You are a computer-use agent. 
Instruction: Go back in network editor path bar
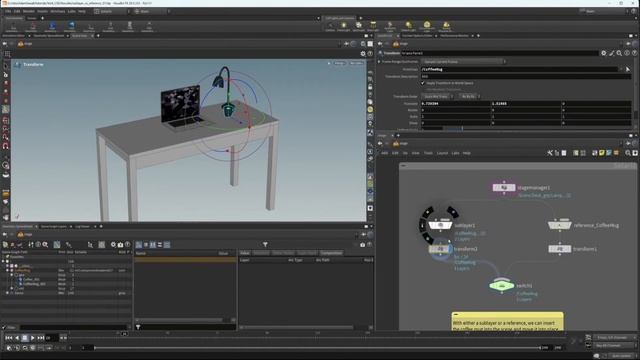(380, 144)
